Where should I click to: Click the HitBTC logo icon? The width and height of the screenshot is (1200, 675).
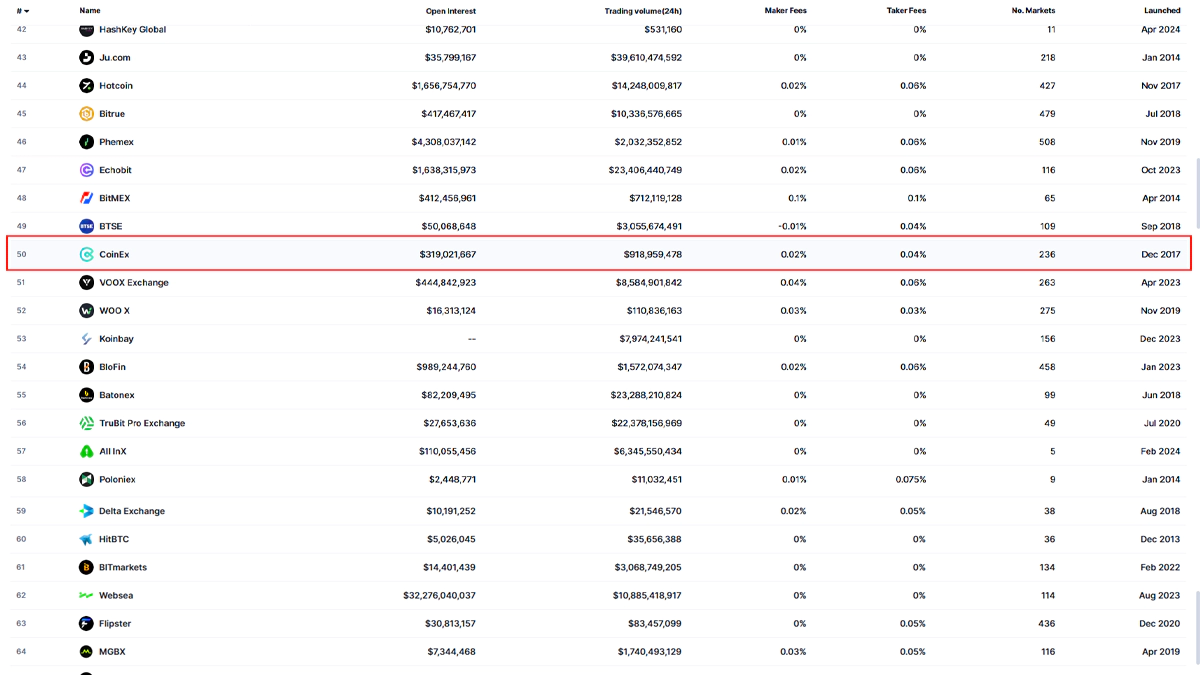click(87, 539)
